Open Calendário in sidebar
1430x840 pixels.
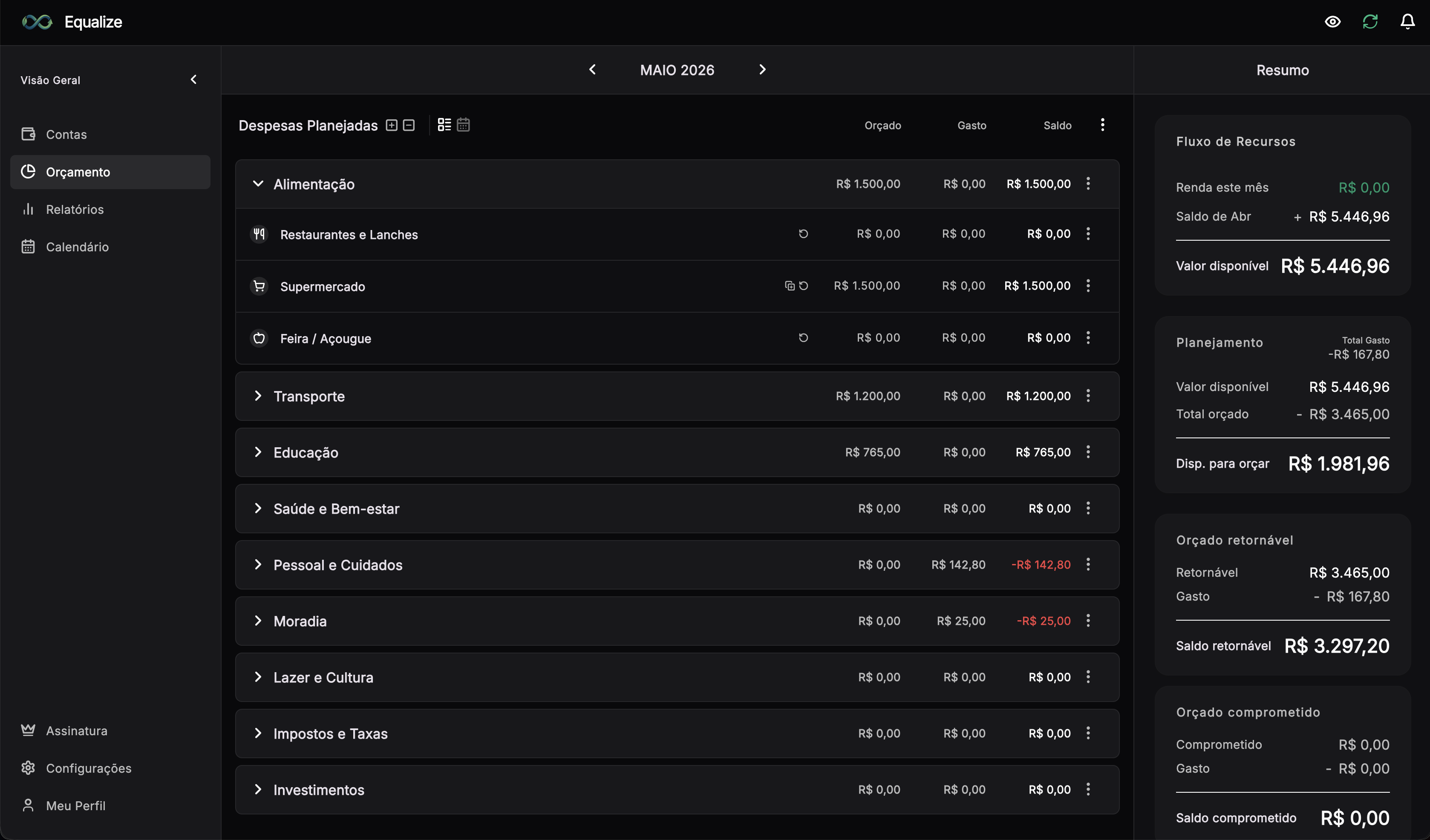(110, 247)
